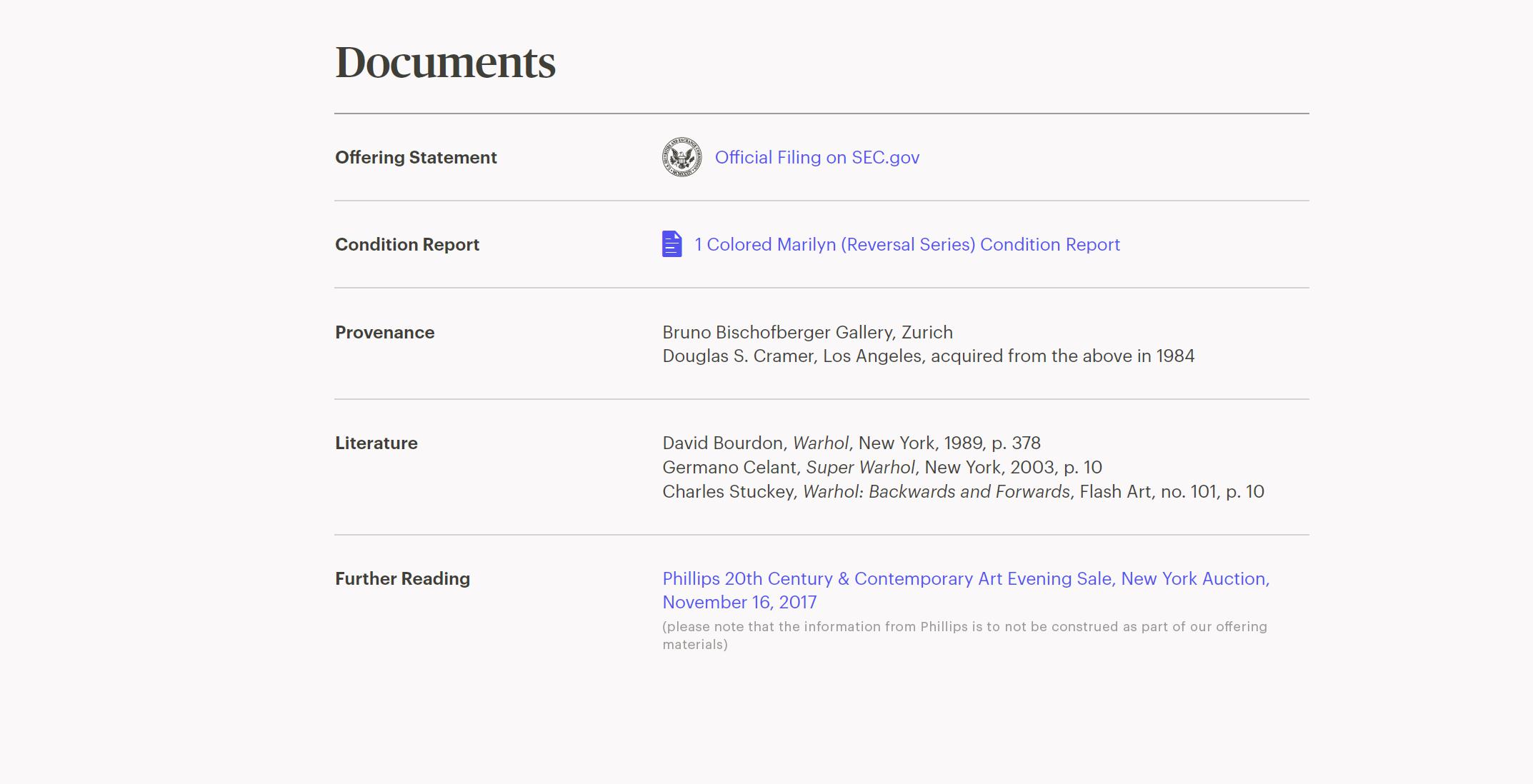Screen dimensions: 1533x784
Task: Click the Documents heading
Action: click(x=444, y=63)
